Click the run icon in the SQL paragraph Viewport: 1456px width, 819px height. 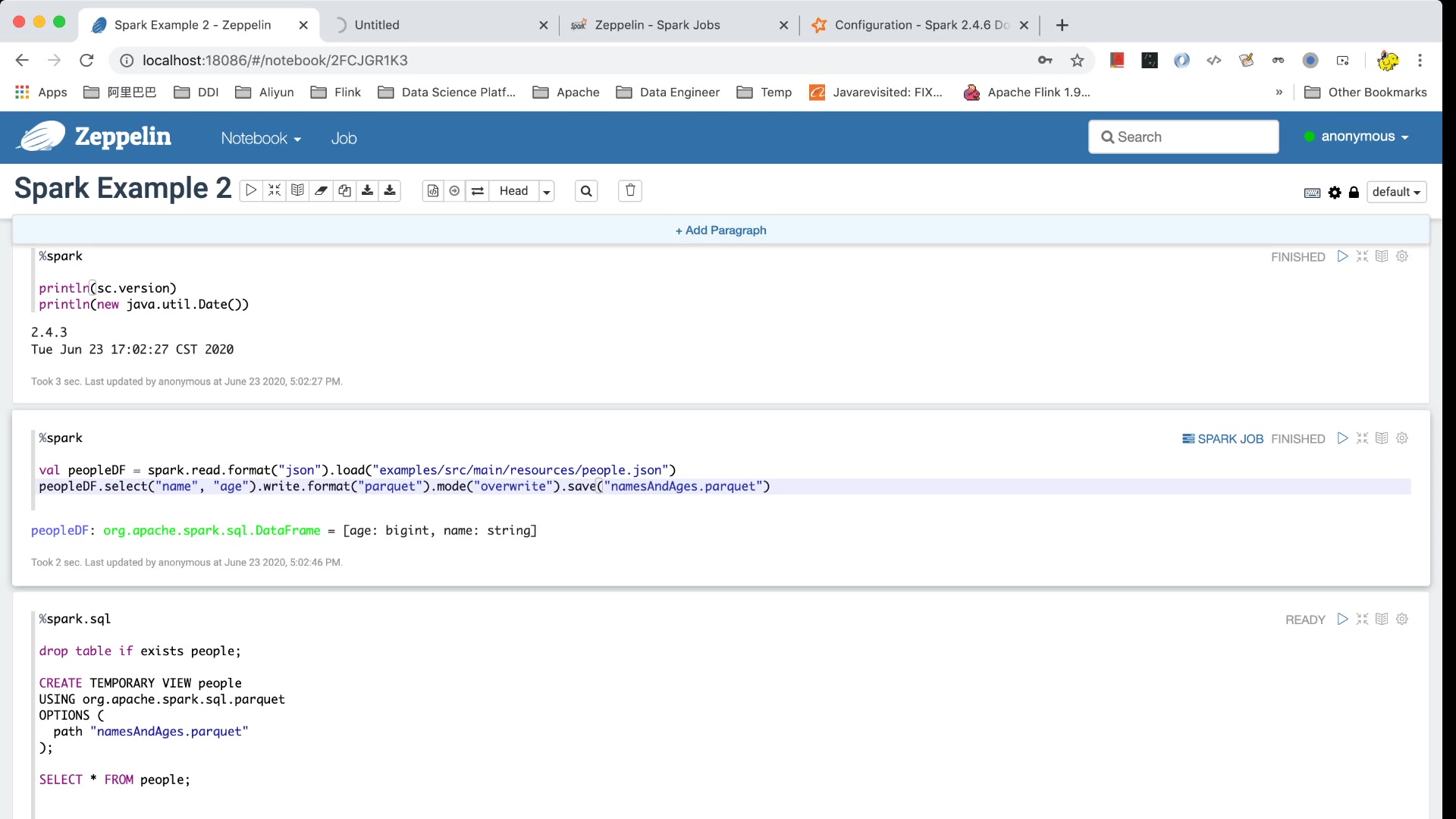pyautogui.click(x=1342, y=619)
